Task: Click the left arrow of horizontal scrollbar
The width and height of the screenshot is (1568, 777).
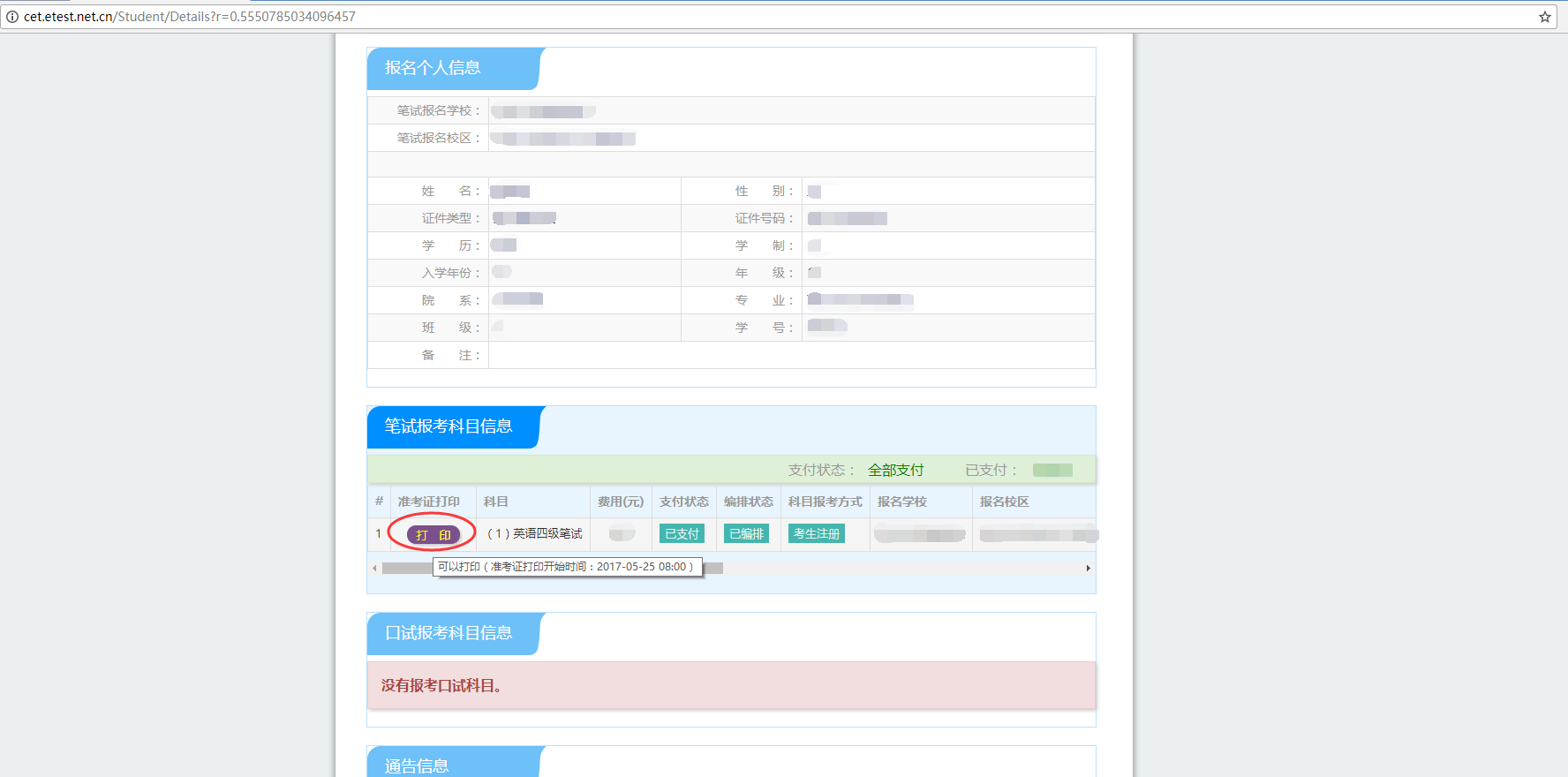Action: pyautogui.click(x=374, y=568)
